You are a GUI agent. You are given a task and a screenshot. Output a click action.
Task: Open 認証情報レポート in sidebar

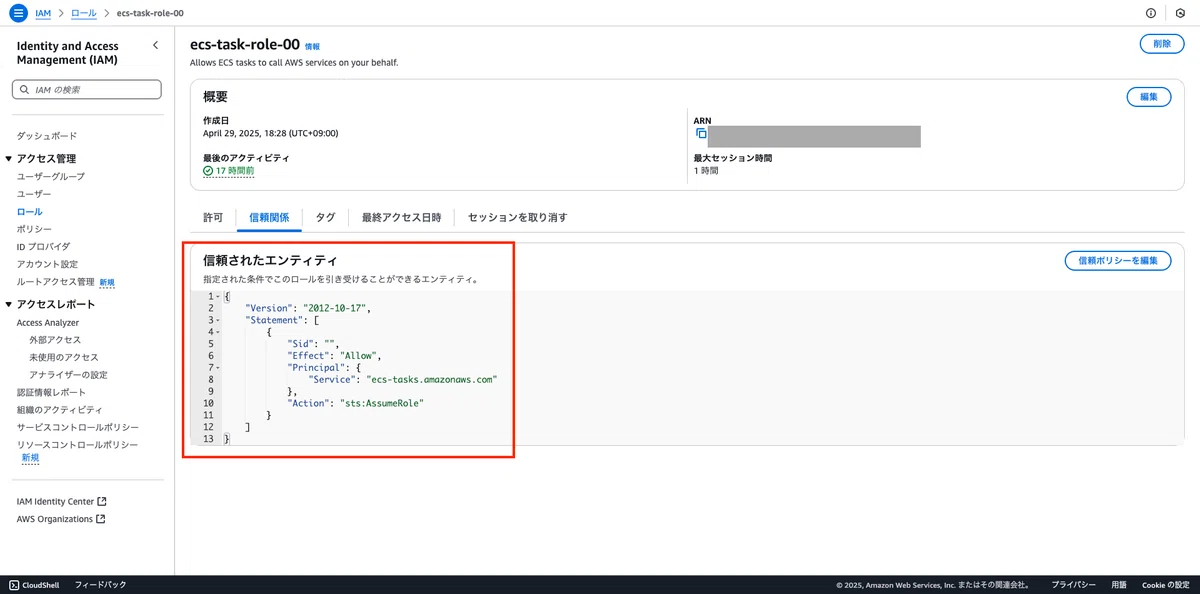point(51,392)
